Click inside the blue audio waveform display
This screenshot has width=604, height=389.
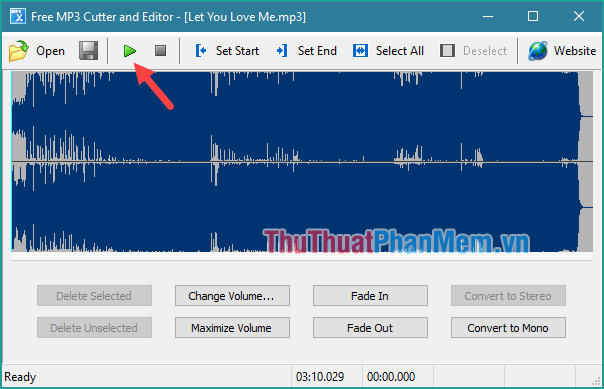click(302, 162)
